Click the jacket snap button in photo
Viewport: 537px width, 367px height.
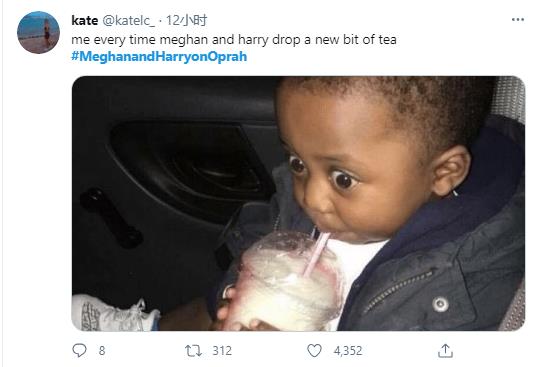440,304
